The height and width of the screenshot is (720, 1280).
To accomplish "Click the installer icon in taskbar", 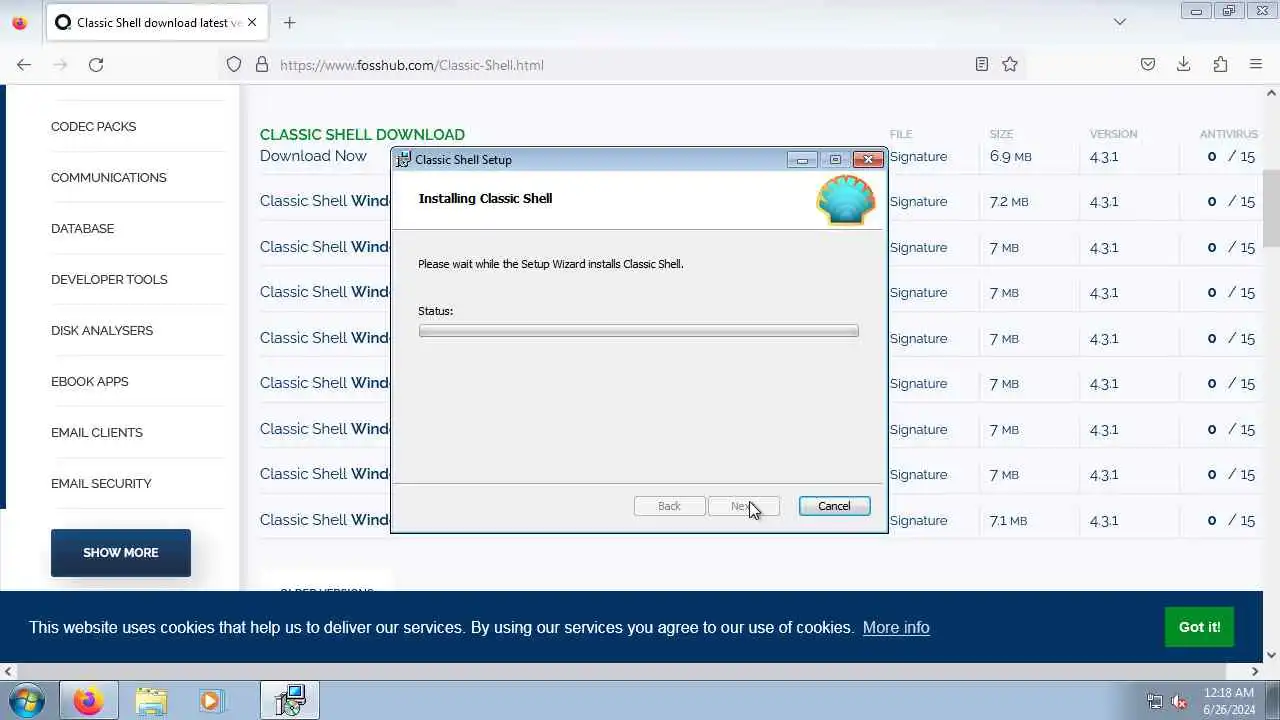I will point(290,701).
